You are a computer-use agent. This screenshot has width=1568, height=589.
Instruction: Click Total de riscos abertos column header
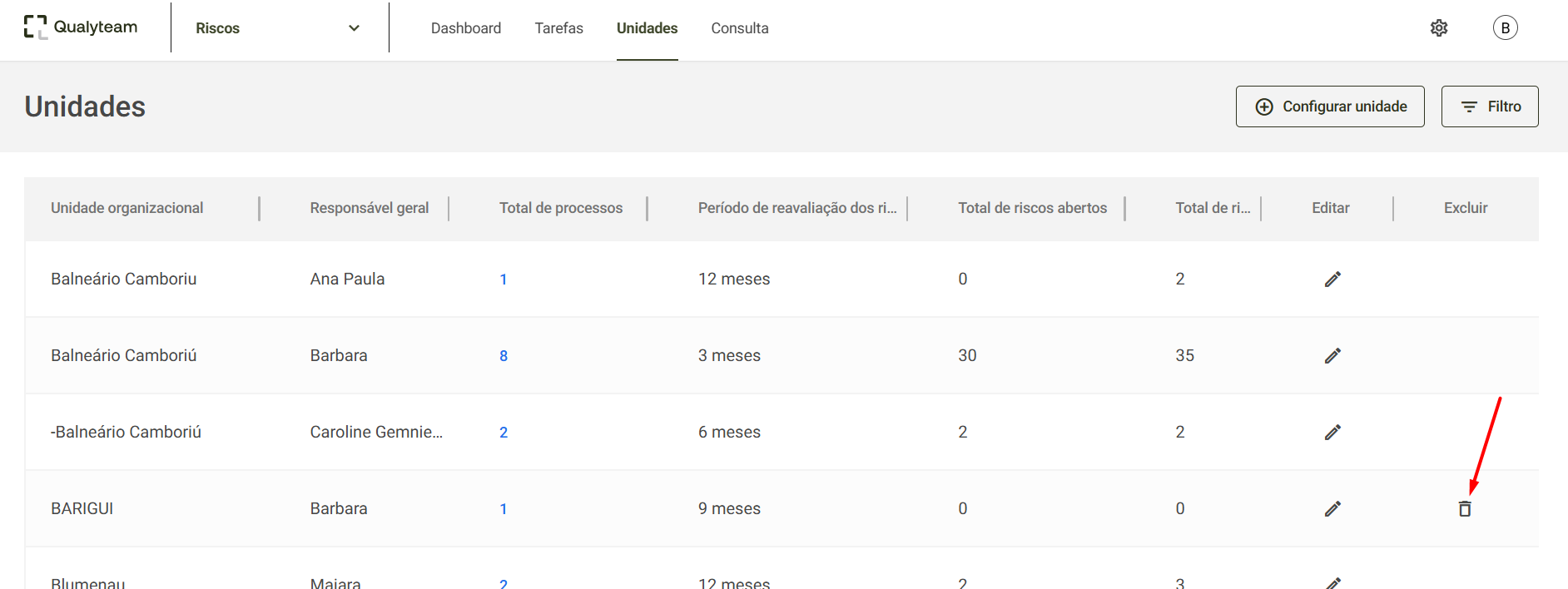[1032, 208]
